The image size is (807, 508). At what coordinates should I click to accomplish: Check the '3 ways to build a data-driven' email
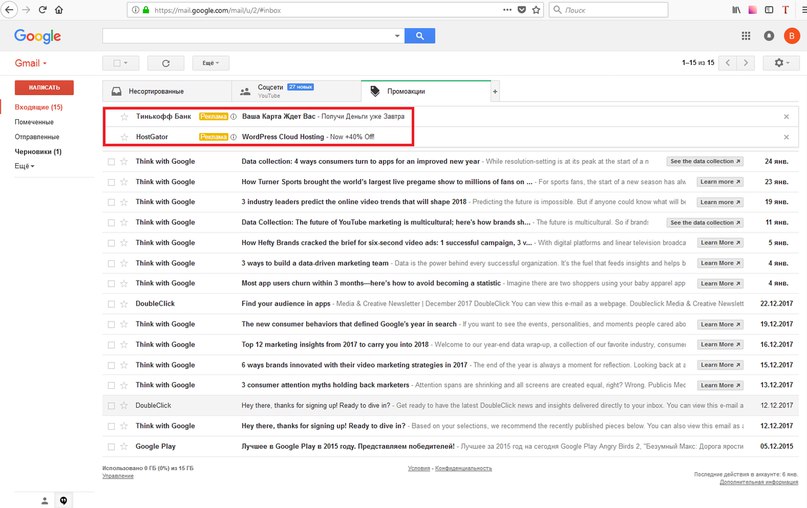(x=111, y=264)
